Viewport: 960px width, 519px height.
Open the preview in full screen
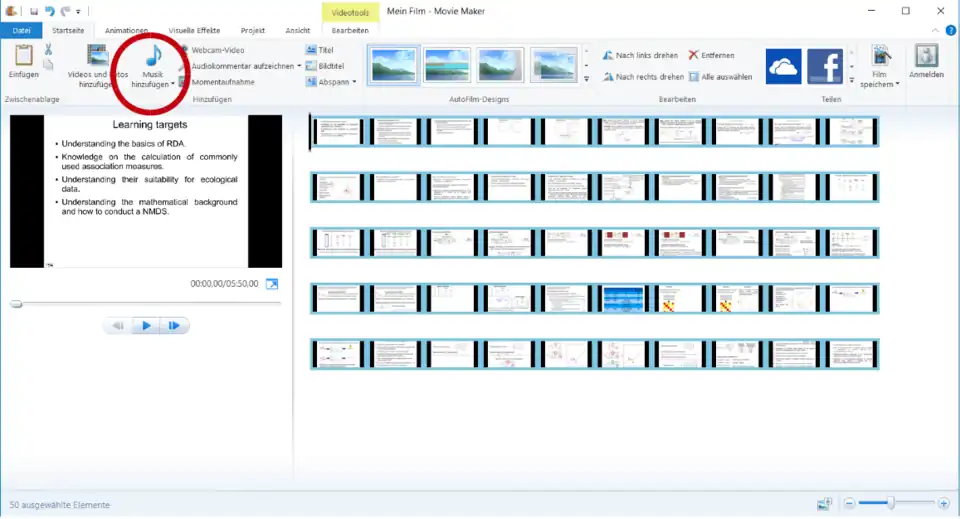click(x=271, y=284)
